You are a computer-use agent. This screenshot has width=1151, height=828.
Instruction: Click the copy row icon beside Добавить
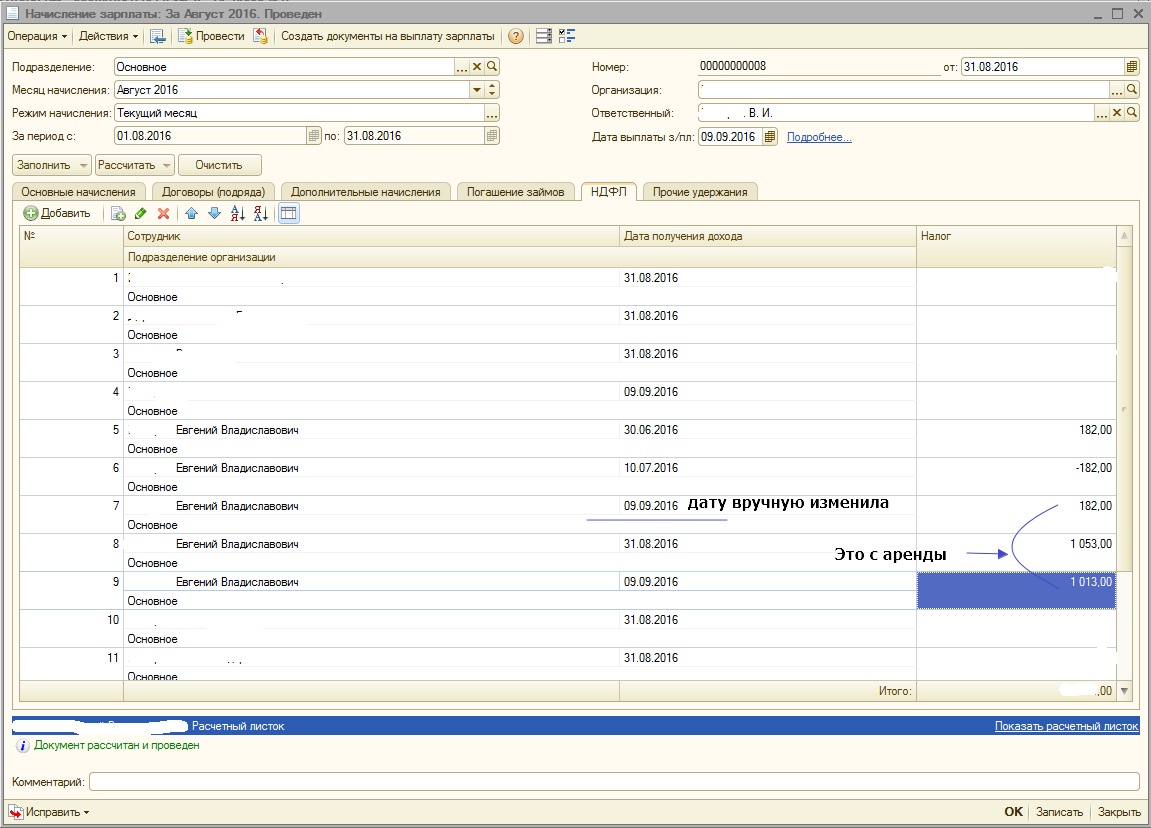pos(118,213)
